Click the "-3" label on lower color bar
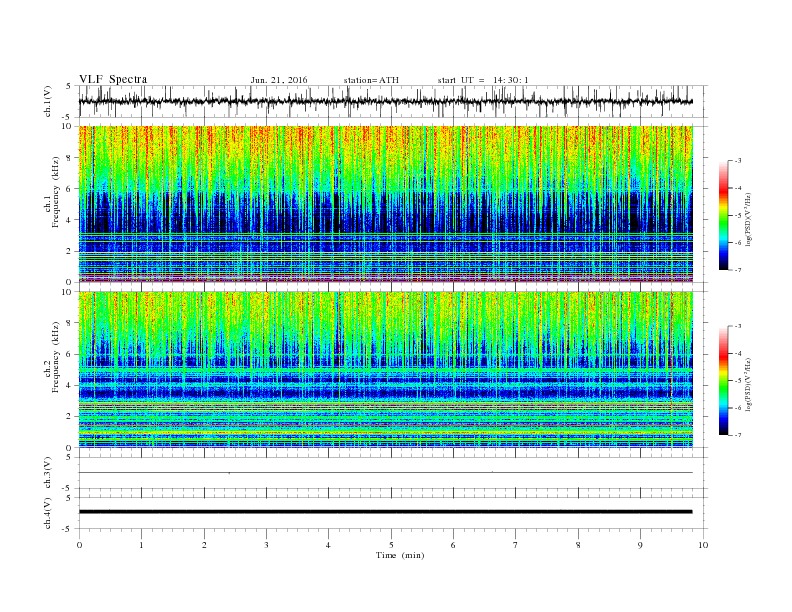 coord(737,326)
